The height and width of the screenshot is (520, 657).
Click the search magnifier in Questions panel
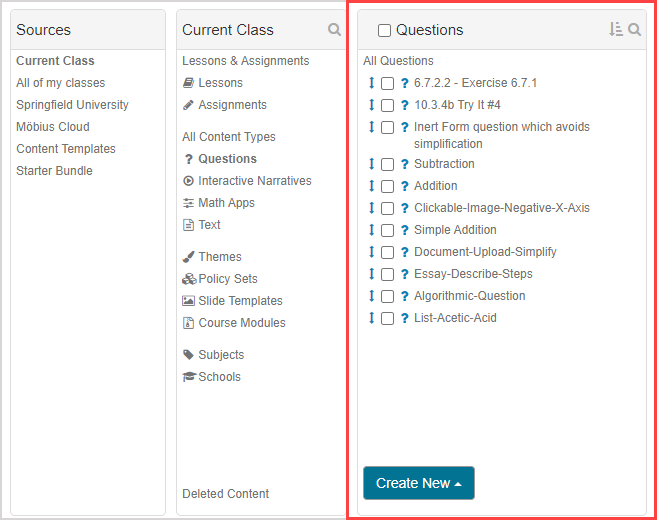tap(634, 30)
